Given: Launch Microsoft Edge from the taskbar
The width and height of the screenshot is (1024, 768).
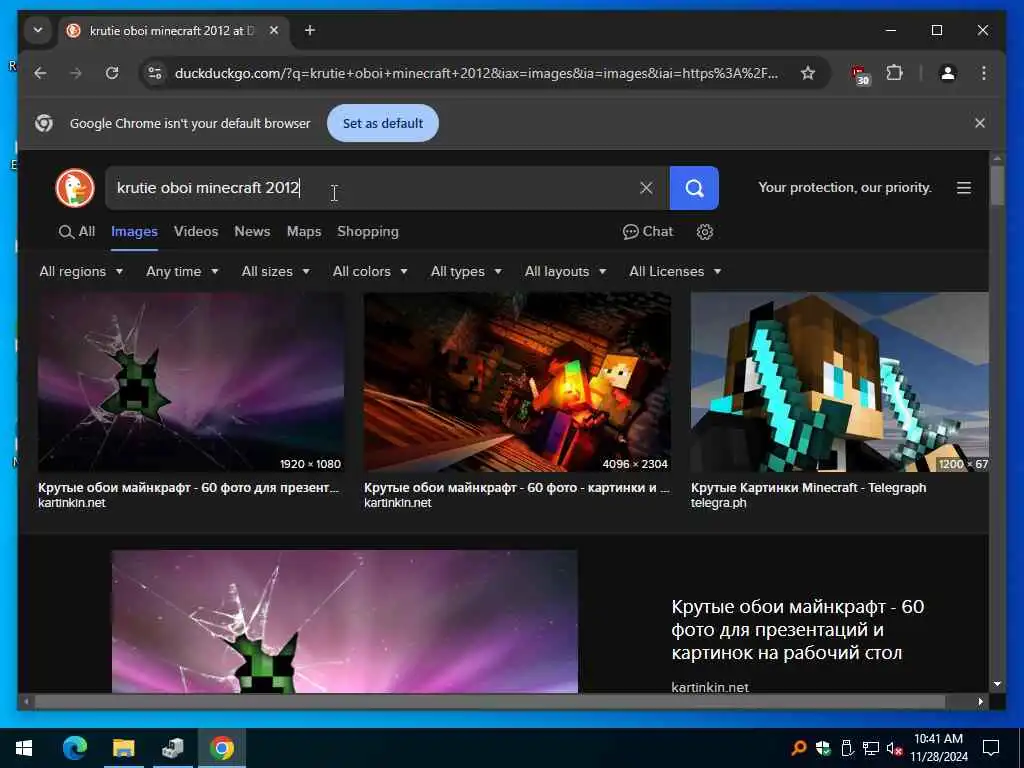Looking at the screenshot, I should (74, 748).
